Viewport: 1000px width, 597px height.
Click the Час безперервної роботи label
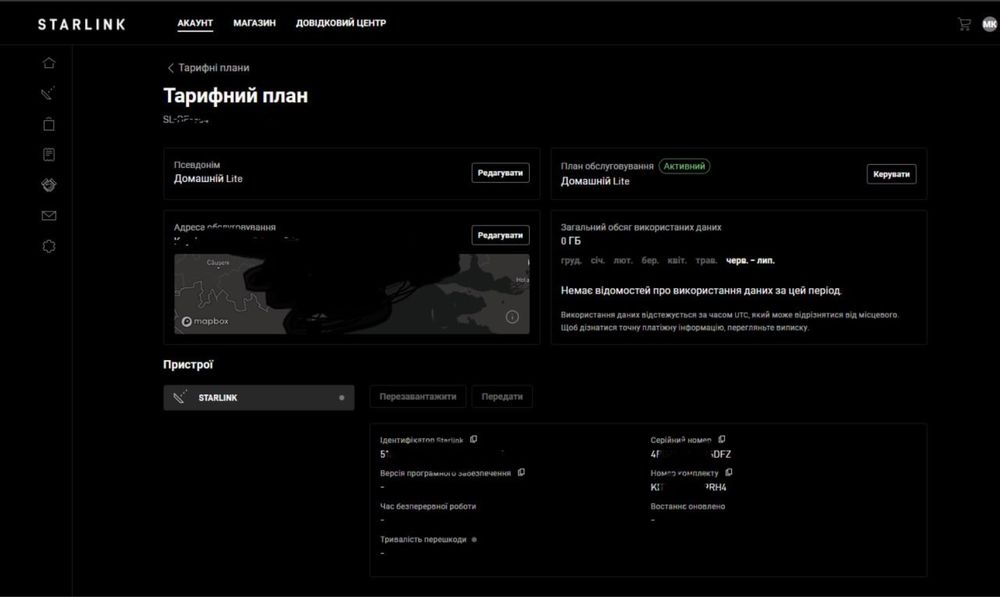(x=428, y=506)
